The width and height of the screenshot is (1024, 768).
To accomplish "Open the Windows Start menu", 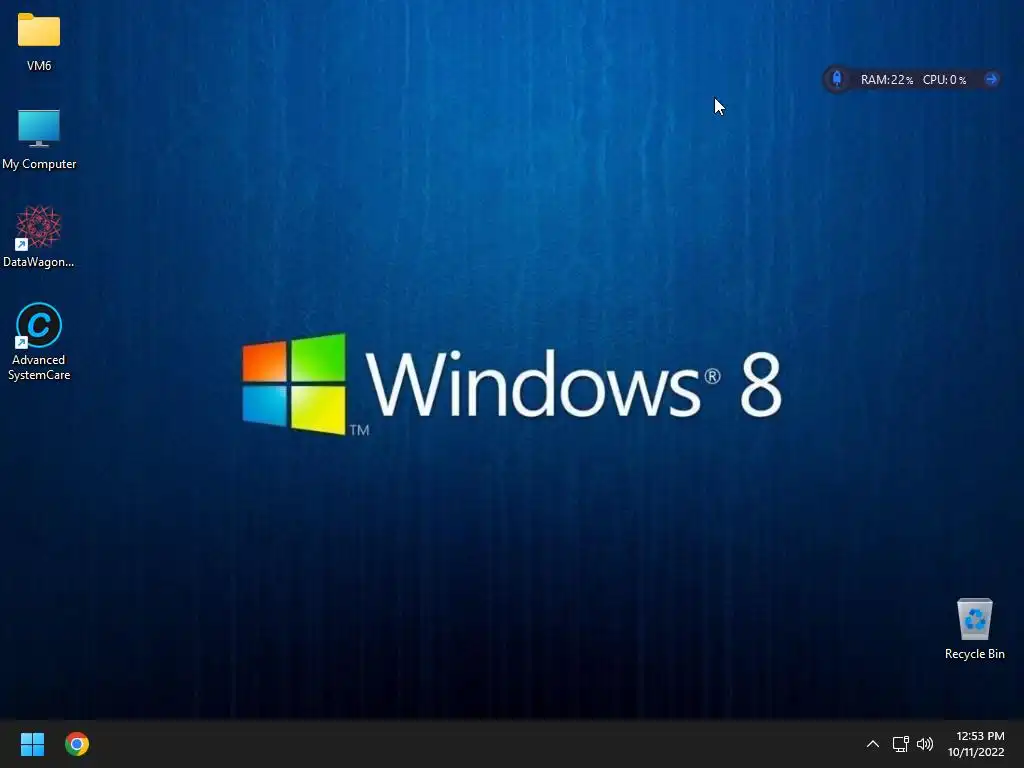I will coord(32,744).
